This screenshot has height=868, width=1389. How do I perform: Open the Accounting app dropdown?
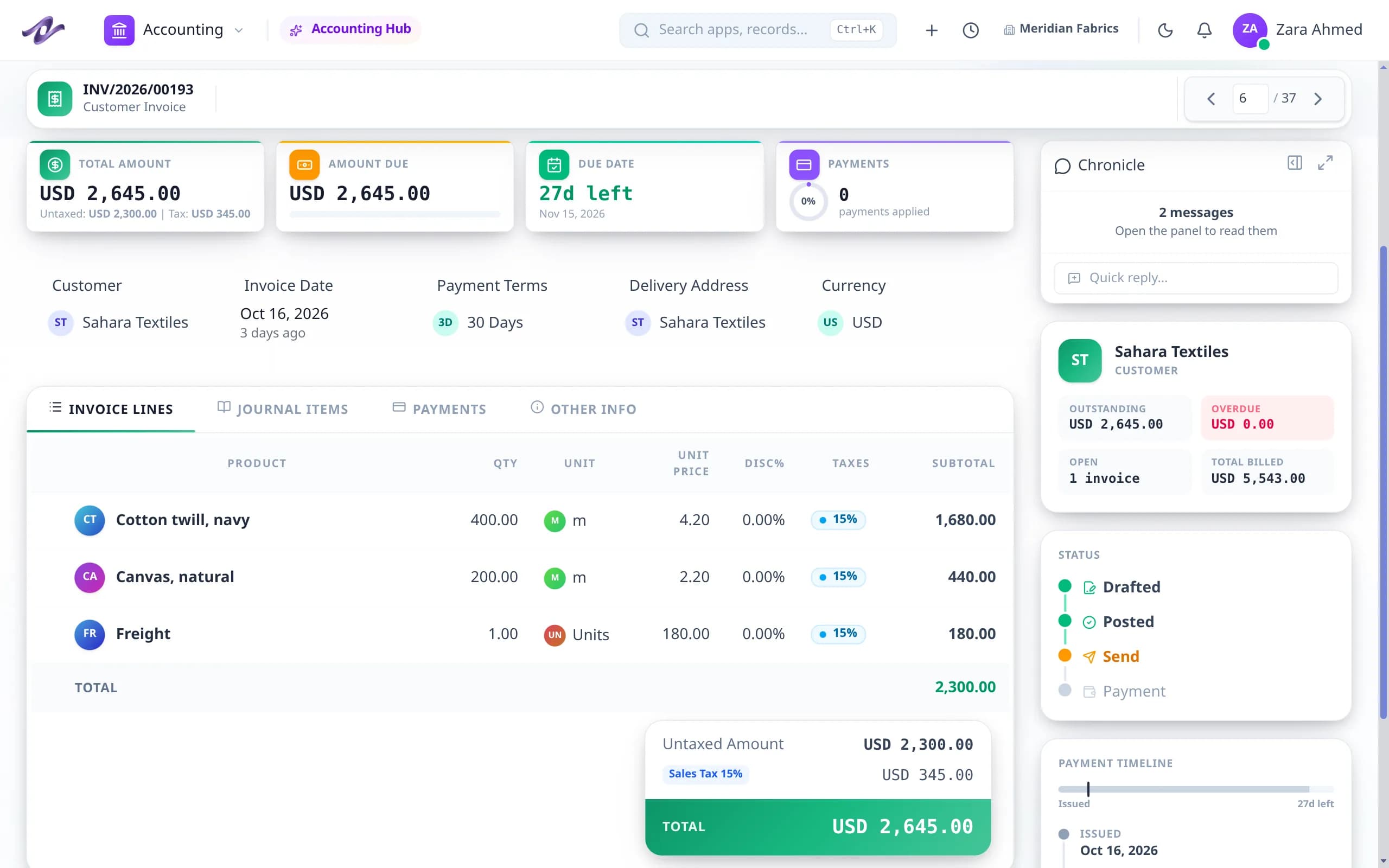click(x=174, y=30)
